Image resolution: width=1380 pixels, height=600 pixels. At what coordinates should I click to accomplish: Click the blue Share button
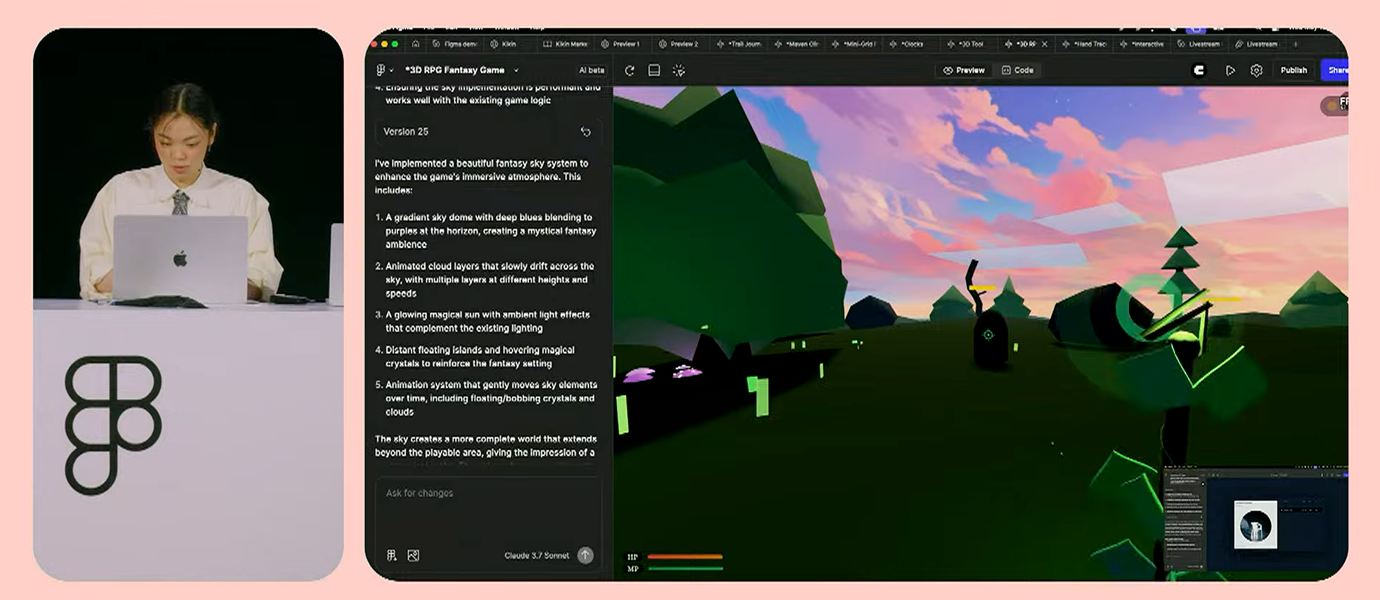[1335, 70]
